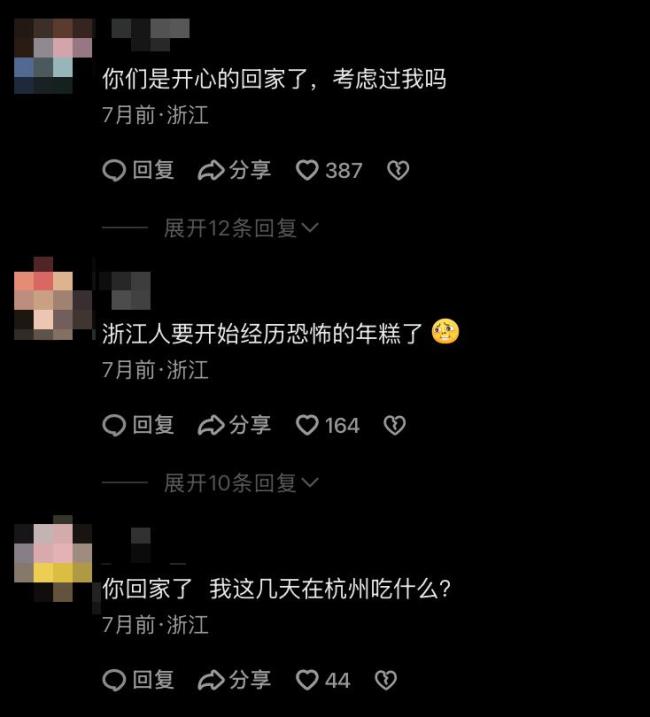Like the 年糕 comment with 164 likes
Image resolution: width=650 pixels, height=717 pixels.
click(x=307, y=425)
